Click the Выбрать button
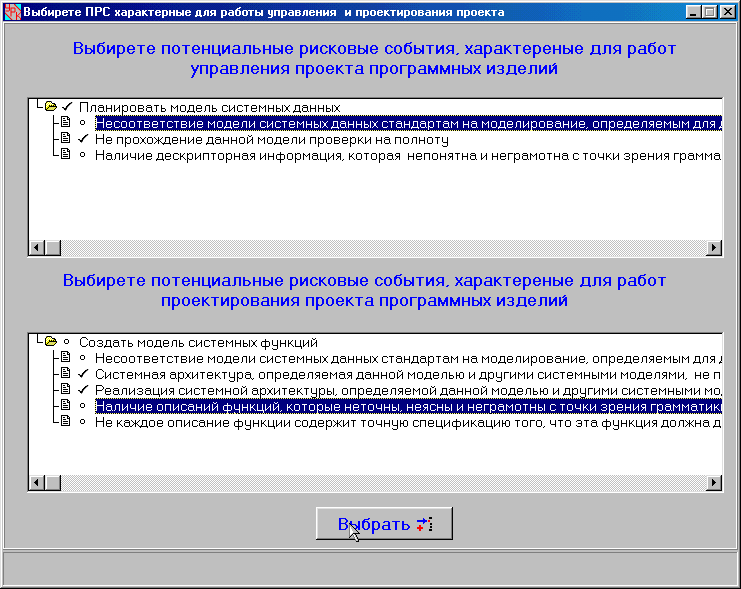Image resolution: width=741 pixels, height=589 pixels. tap(384, 523)
